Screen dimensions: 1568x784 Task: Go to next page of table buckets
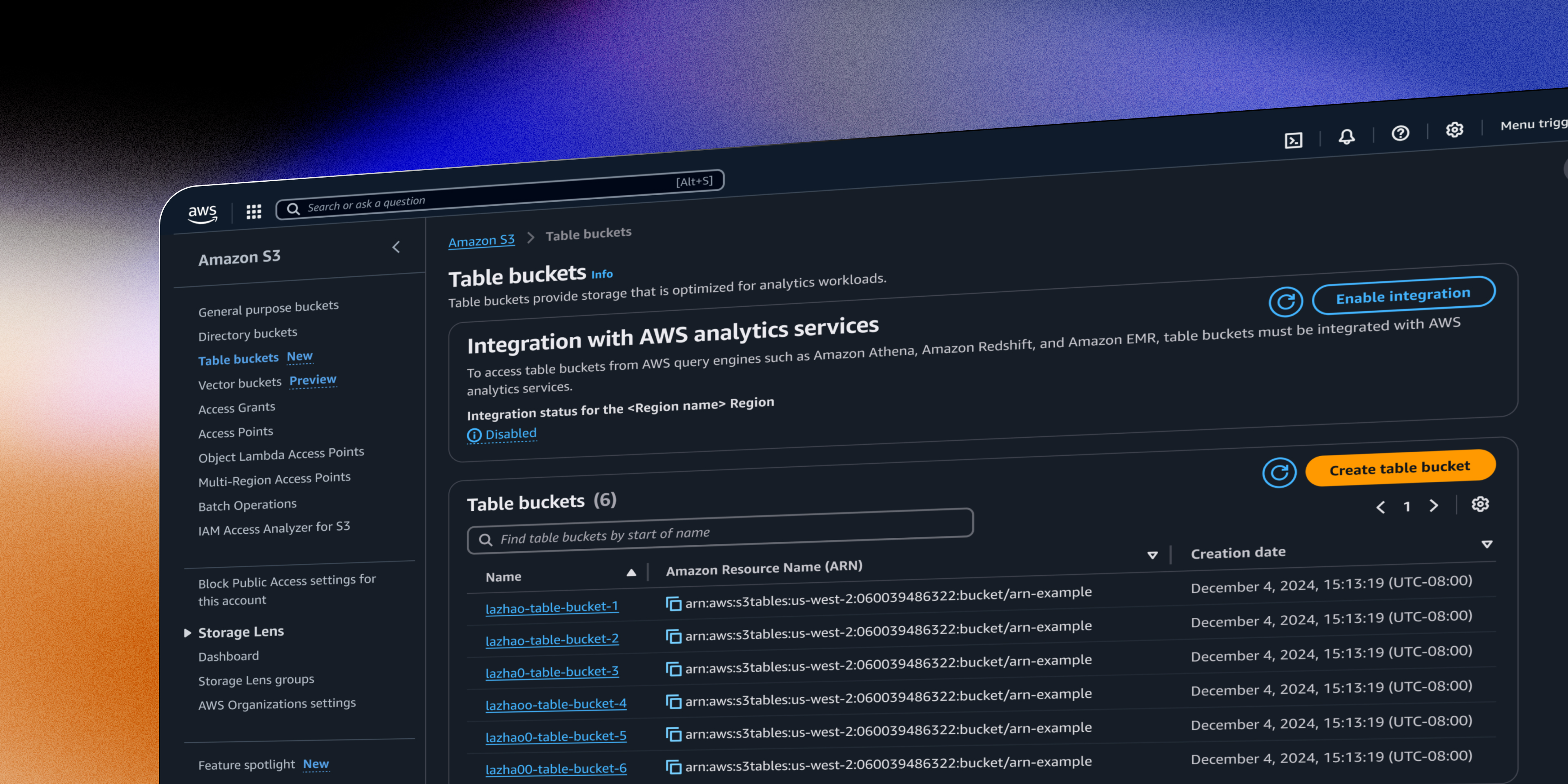click(x=1434, y=506)
